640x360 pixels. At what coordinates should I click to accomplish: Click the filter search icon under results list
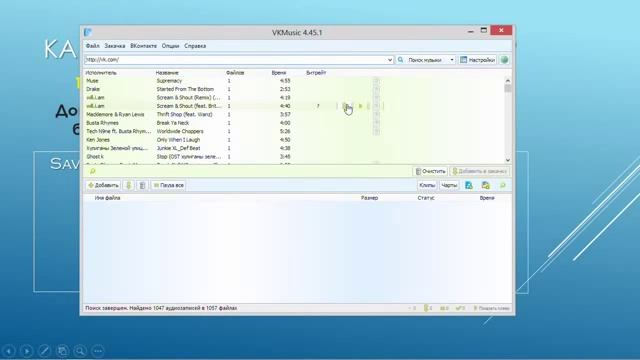[x=93, y=171]
